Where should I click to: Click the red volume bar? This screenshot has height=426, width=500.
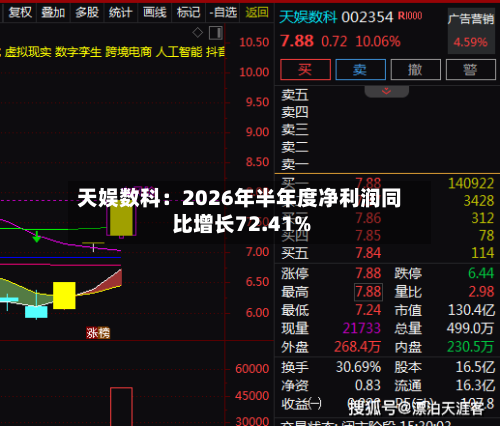121,407
